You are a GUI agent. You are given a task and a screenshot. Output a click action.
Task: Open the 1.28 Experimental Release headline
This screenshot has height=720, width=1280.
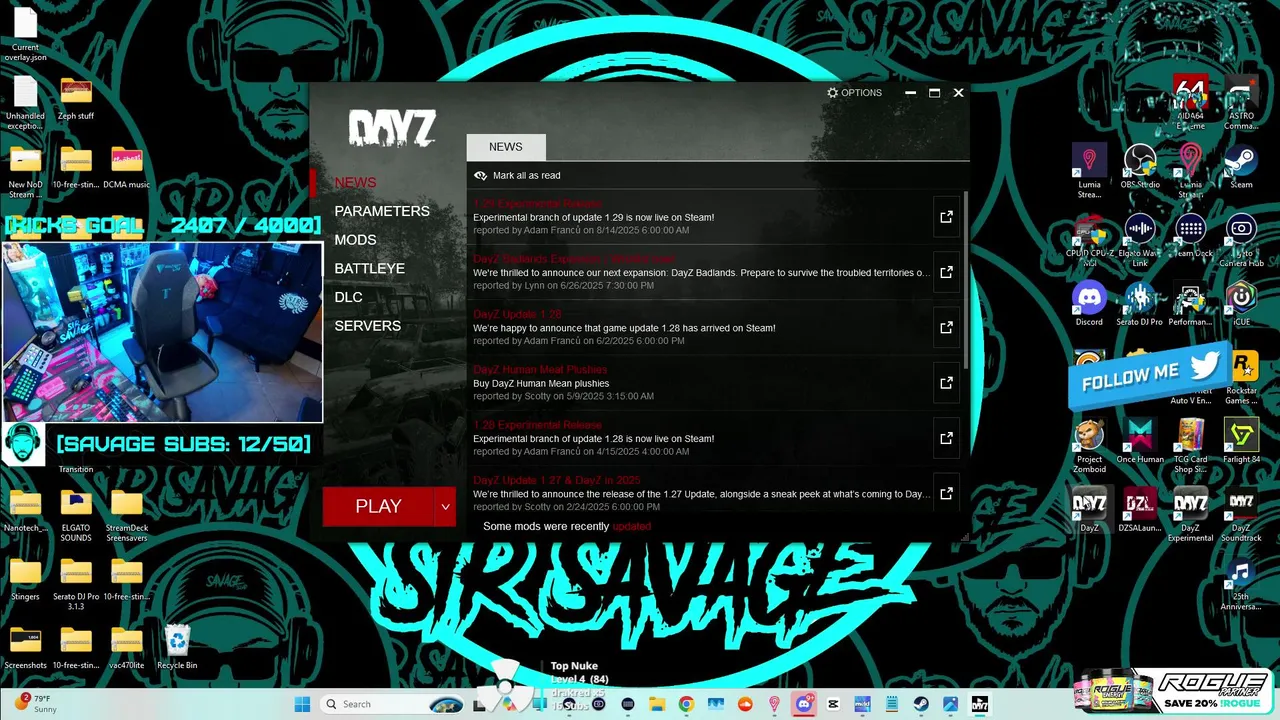[537, 425]
